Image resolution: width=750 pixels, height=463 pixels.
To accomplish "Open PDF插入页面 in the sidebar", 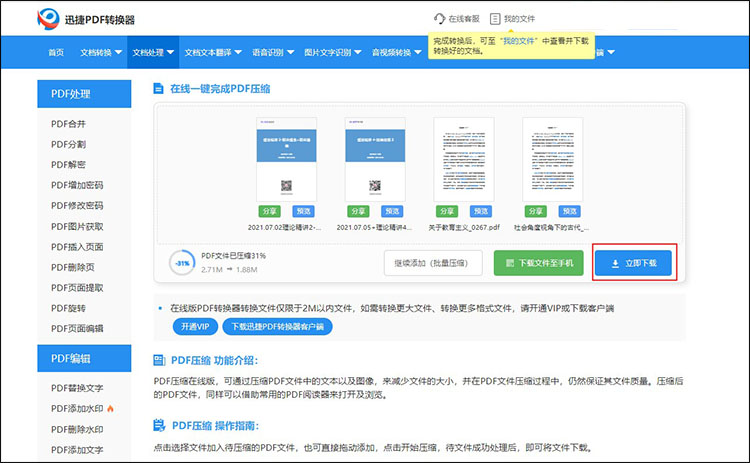I will 77,247.
